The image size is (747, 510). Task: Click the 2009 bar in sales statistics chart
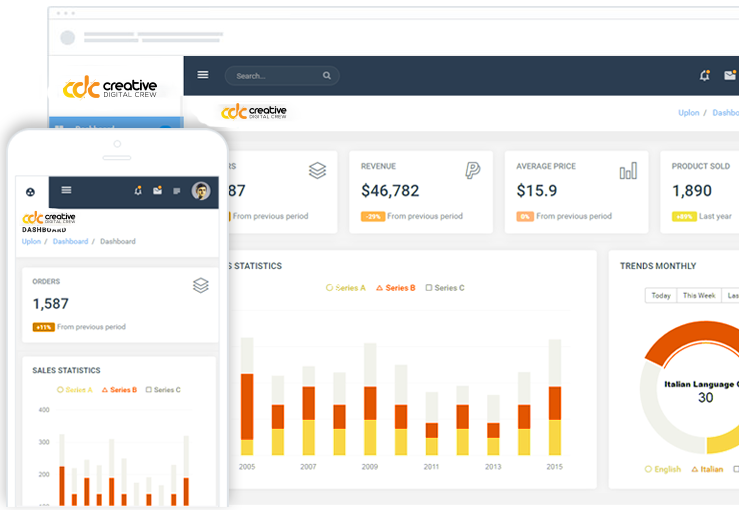coord(370,399)
